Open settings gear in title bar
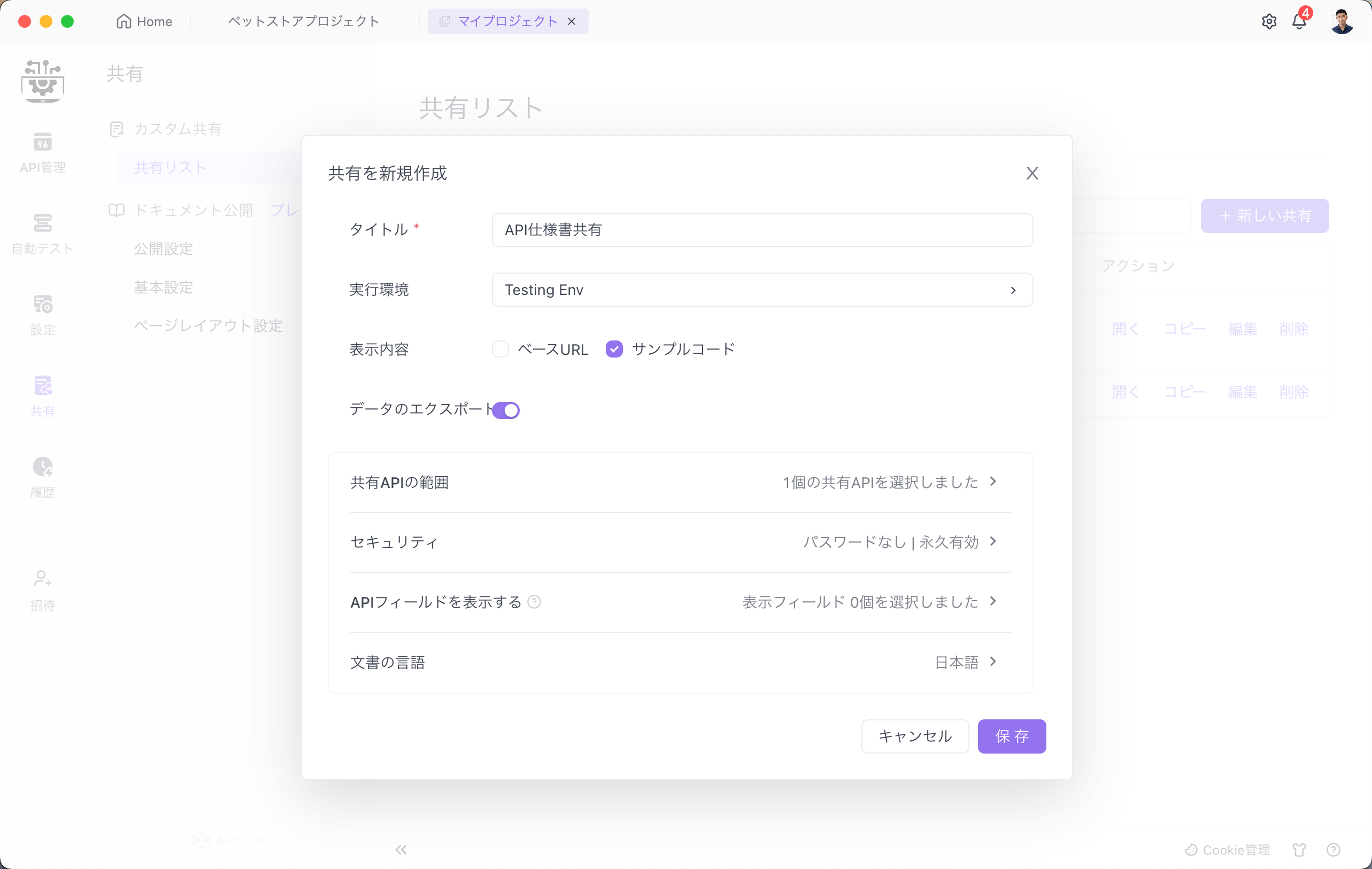 (x=1268, y=21)
